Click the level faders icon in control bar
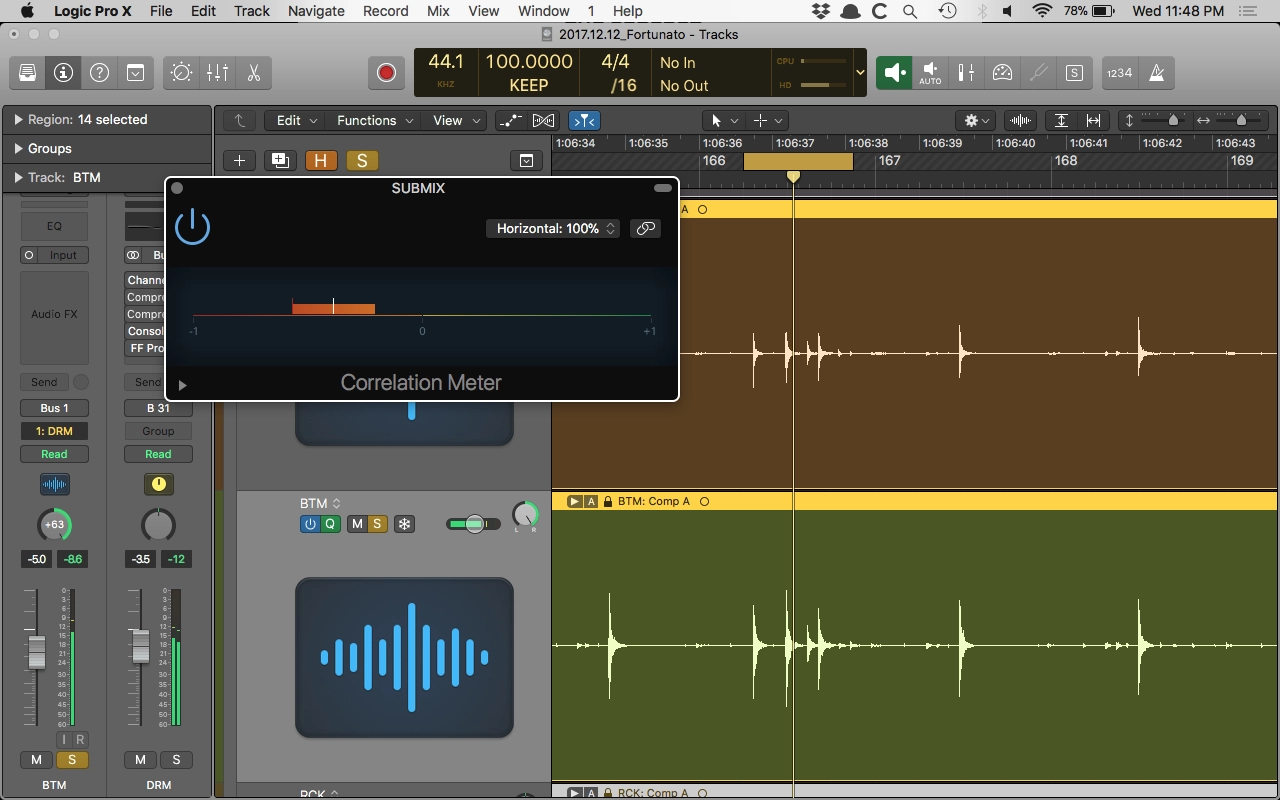 pos(966,73)
